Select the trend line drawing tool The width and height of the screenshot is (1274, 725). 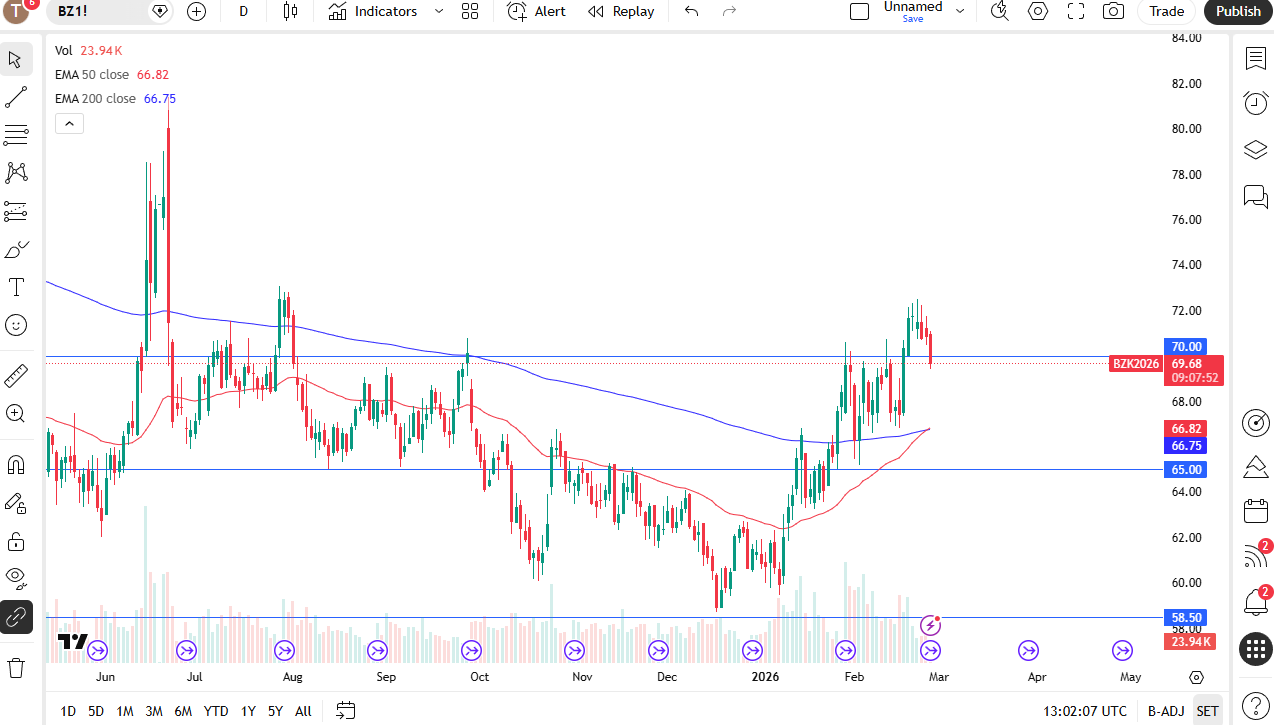[x=16, y=97]
